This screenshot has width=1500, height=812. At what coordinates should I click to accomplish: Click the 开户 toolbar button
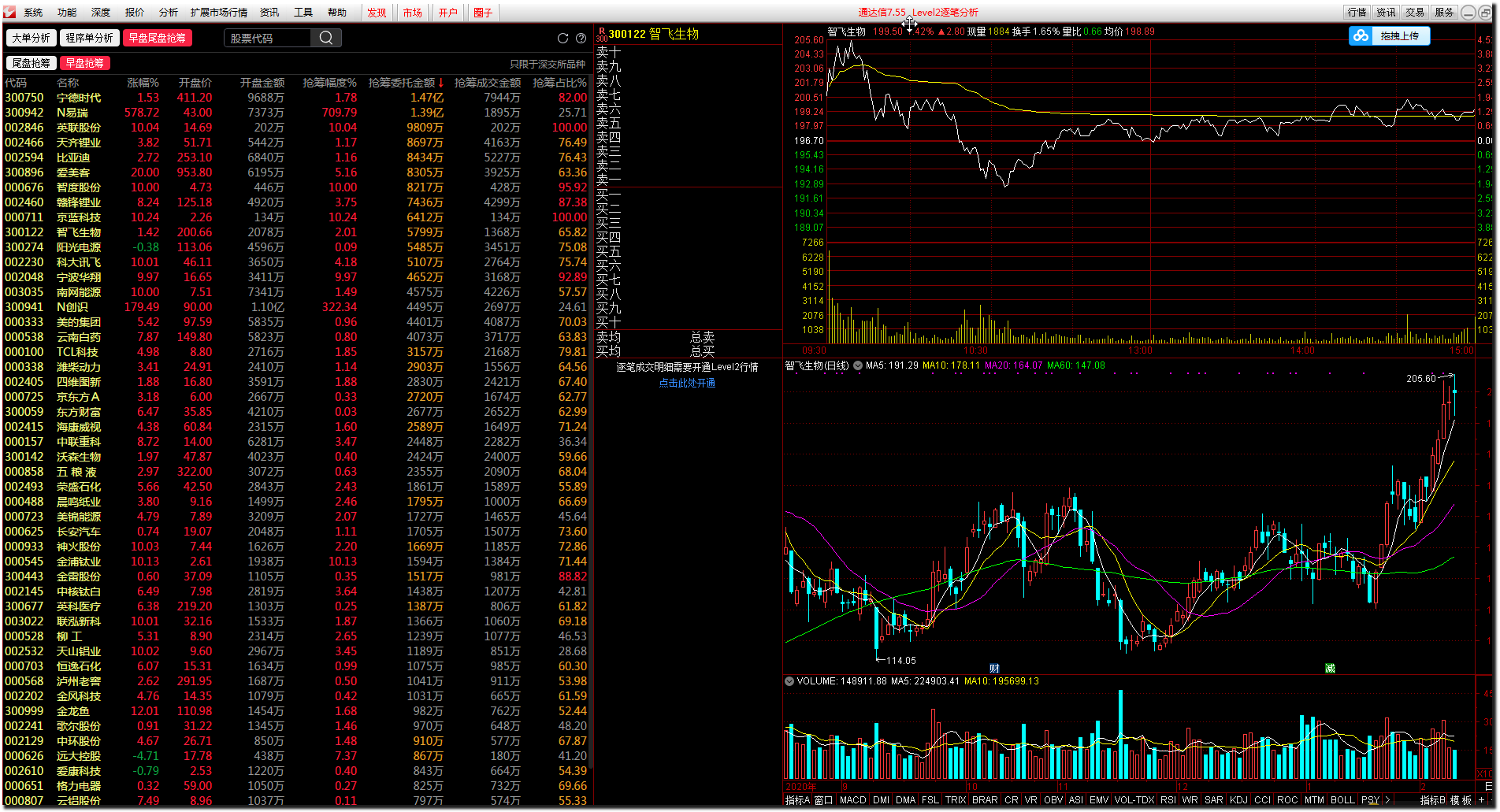coord(448,13)
